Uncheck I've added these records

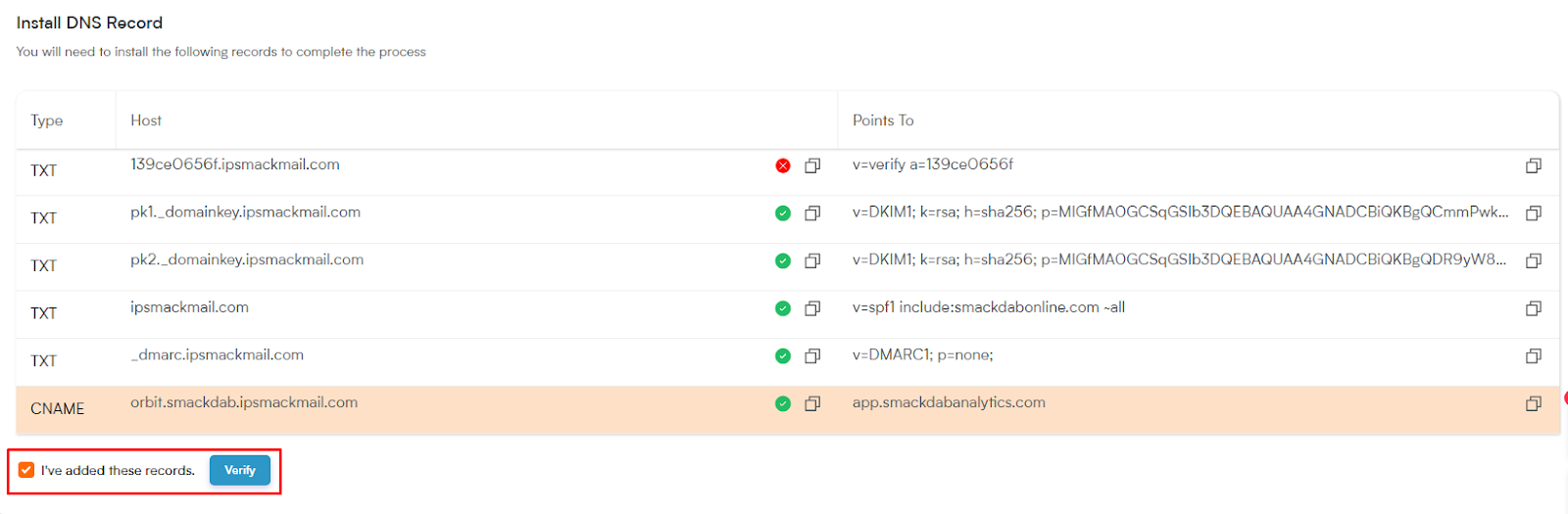(x=26, y=470)
